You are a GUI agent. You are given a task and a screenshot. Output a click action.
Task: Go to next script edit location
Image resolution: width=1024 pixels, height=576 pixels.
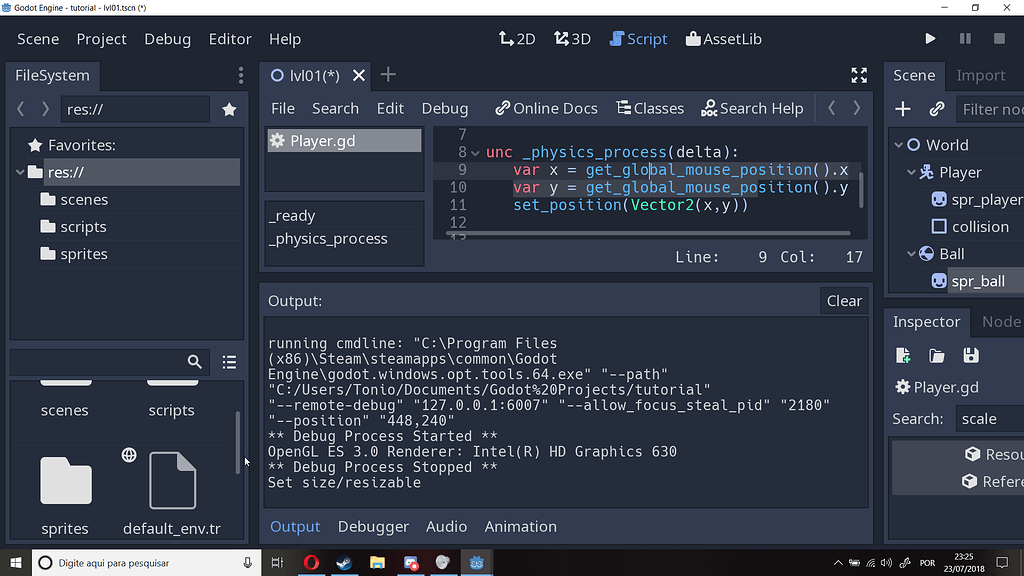pyautogui.click(x=857, y=108)
